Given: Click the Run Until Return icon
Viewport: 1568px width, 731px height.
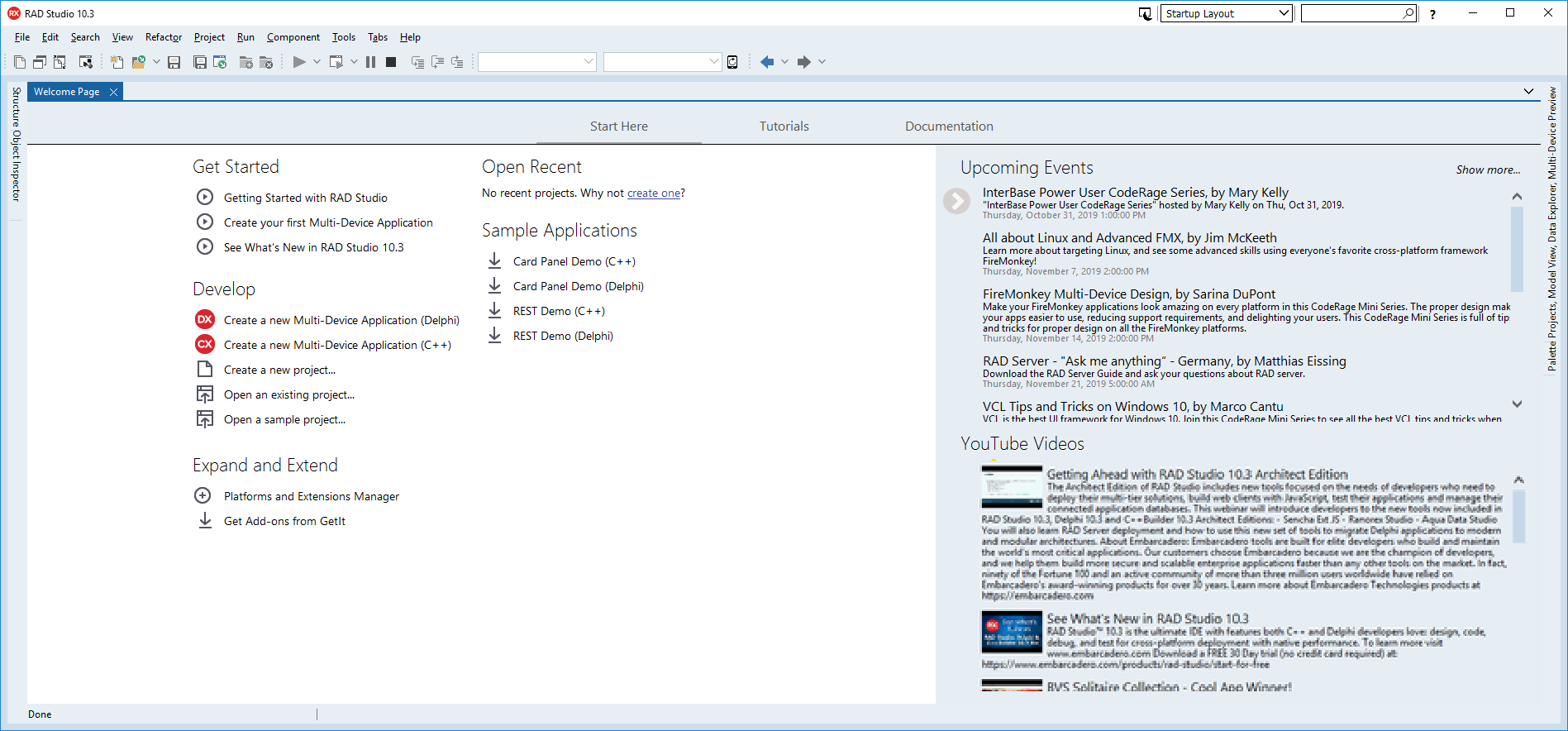Looking at the screenshot, I should coord(457,62).
